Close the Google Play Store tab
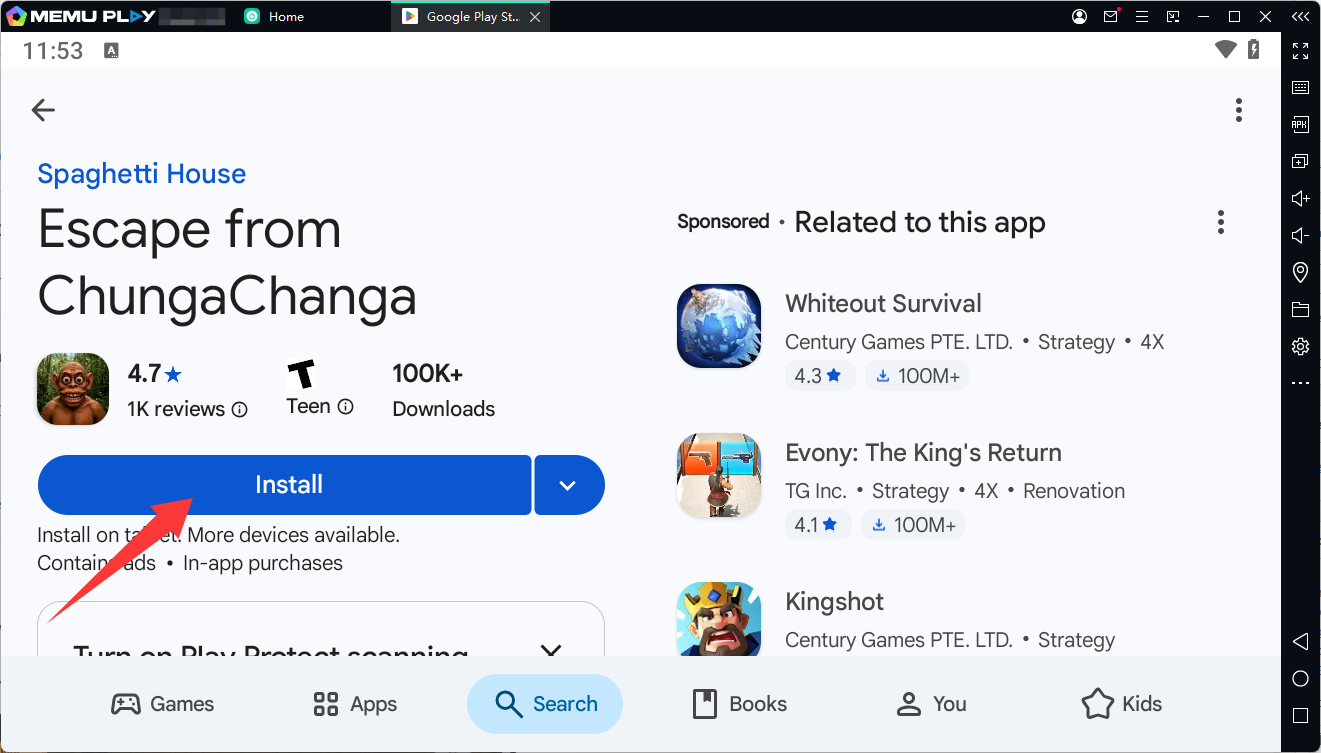Screen dimensions: 1321x753 tap(535, 17)
